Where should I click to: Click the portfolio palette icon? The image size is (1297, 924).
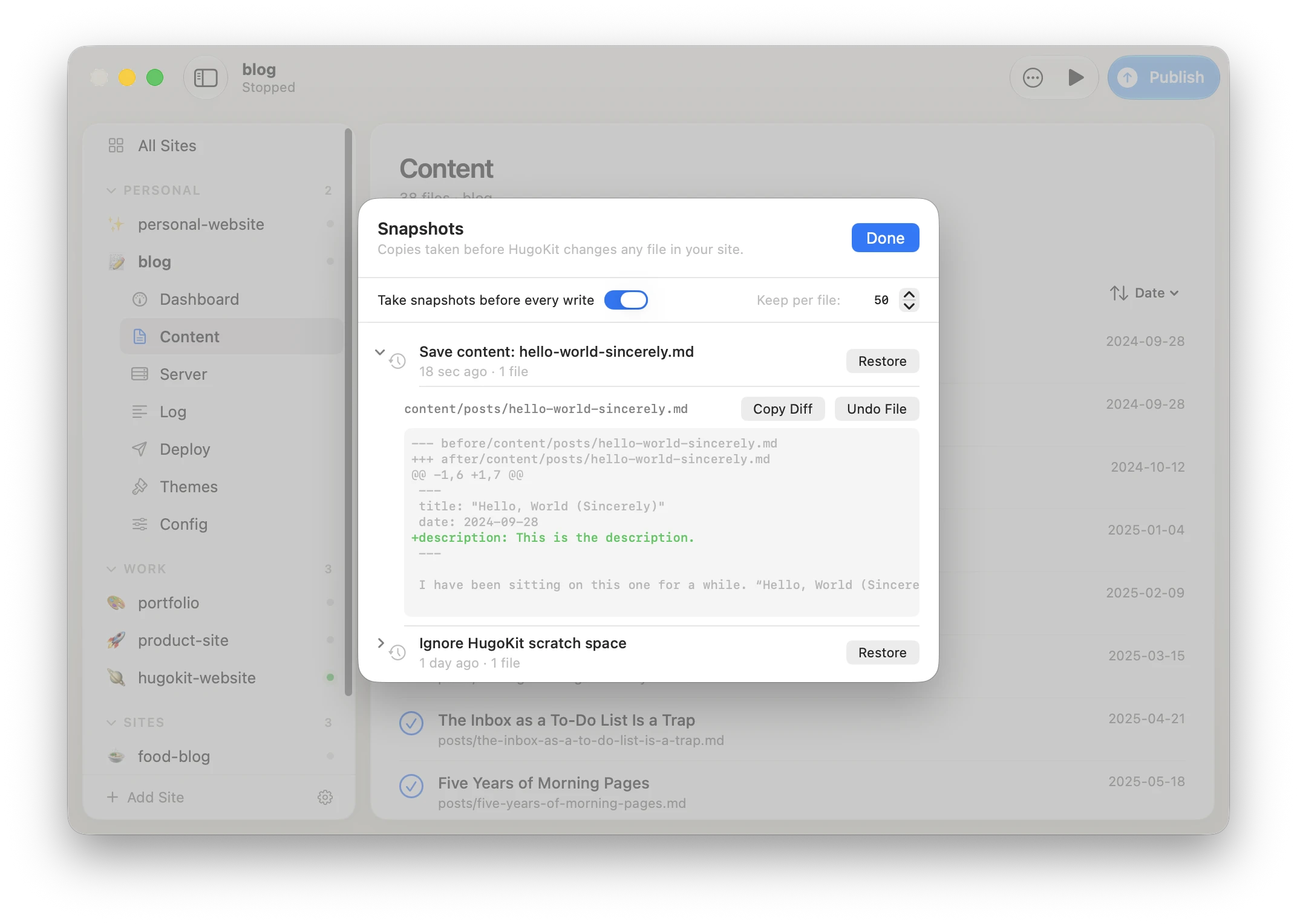[x=116, y=603]
